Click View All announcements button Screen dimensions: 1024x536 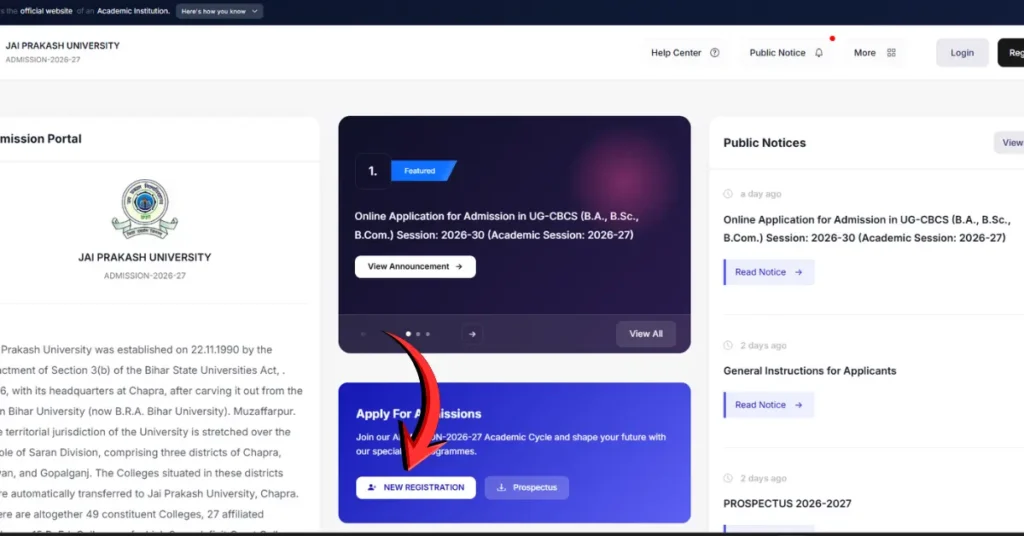(645, 334)
